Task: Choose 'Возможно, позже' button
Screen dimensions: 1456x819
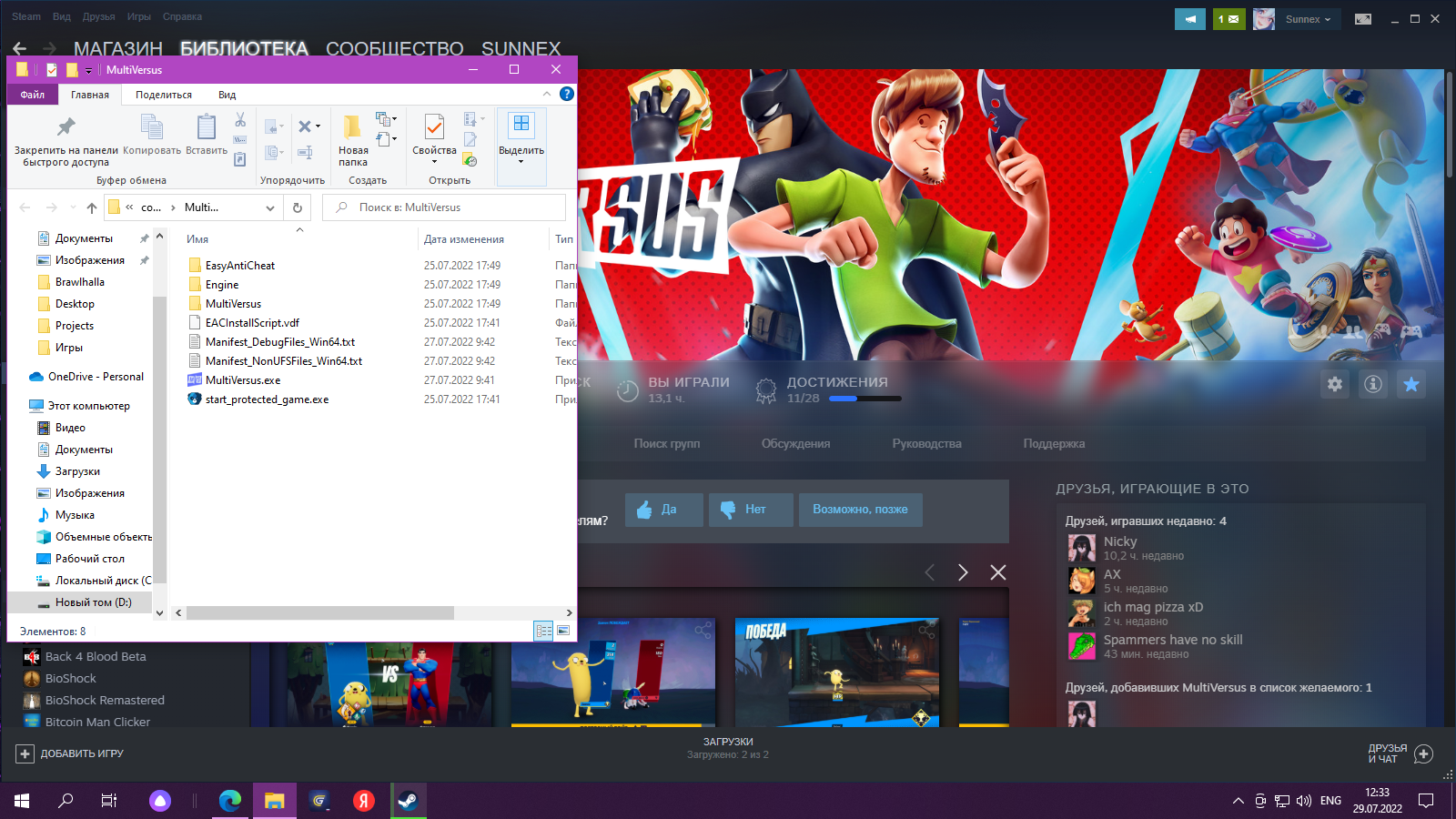Action: tap(860, 510)
